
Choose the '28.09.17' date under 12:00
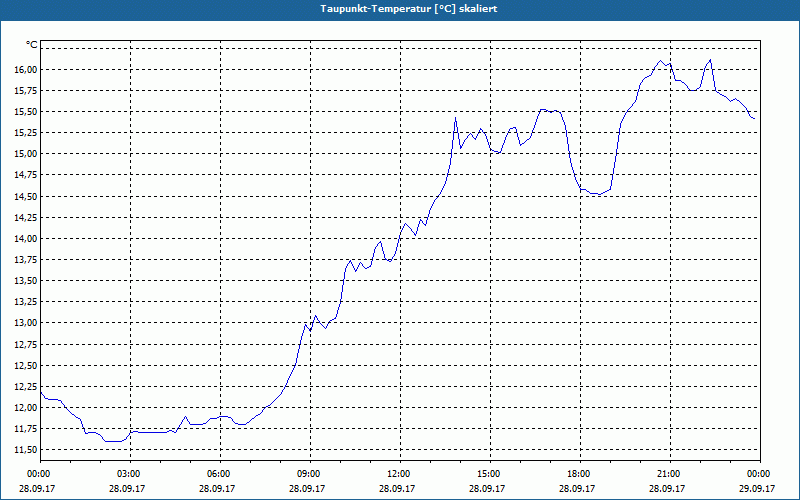397,488
